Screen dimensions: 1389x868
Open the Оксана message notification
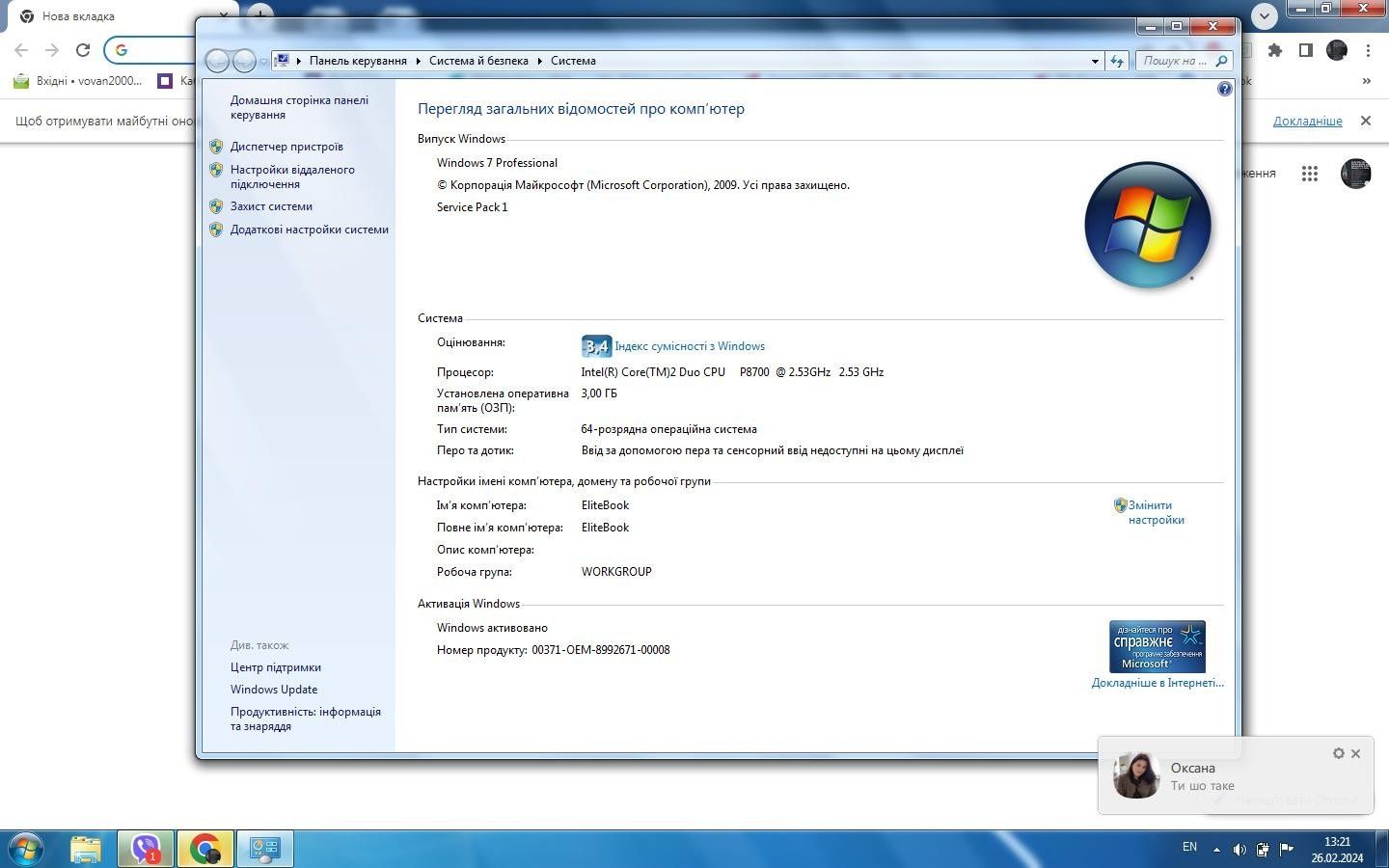(1236, 775)
